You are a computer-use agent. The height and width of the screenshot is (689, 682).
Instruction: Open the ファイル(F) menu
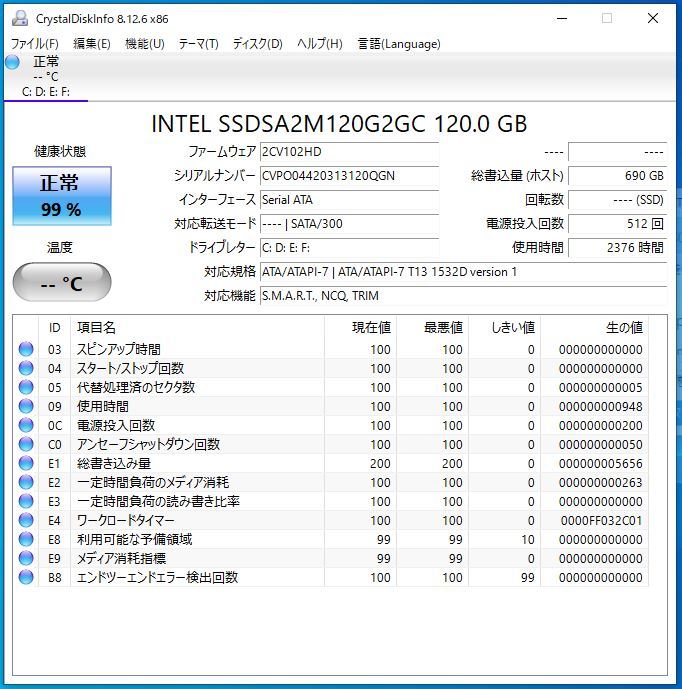coord(35,44)
